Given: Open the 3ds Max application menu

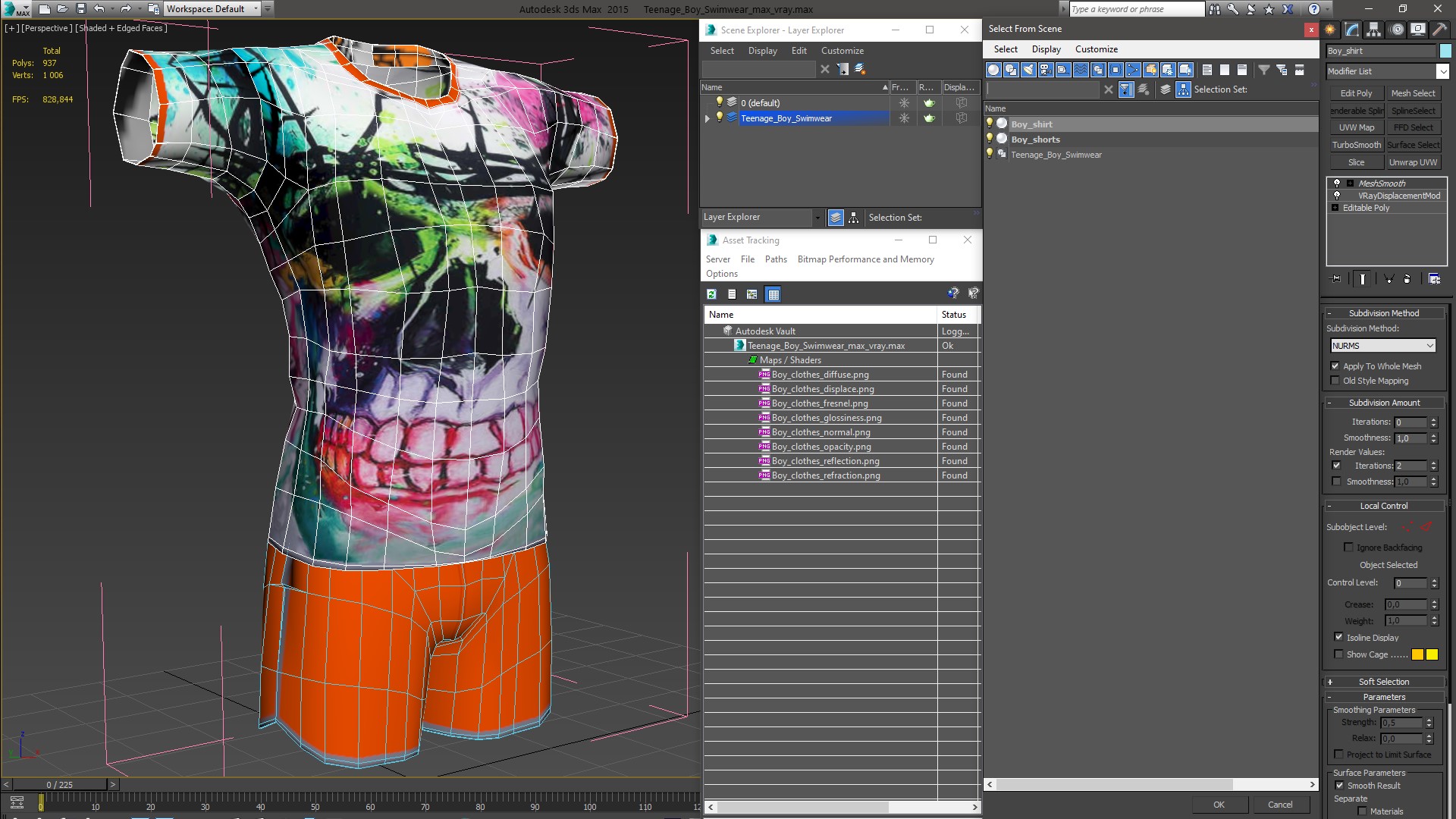Looking at the screenshot, I should pyautogui.click(x=15, y=9).
